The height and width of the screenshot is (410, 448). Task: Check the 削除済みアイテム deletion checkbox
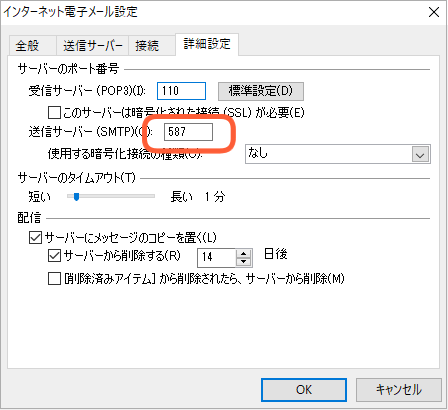click(x=54, y=278)
